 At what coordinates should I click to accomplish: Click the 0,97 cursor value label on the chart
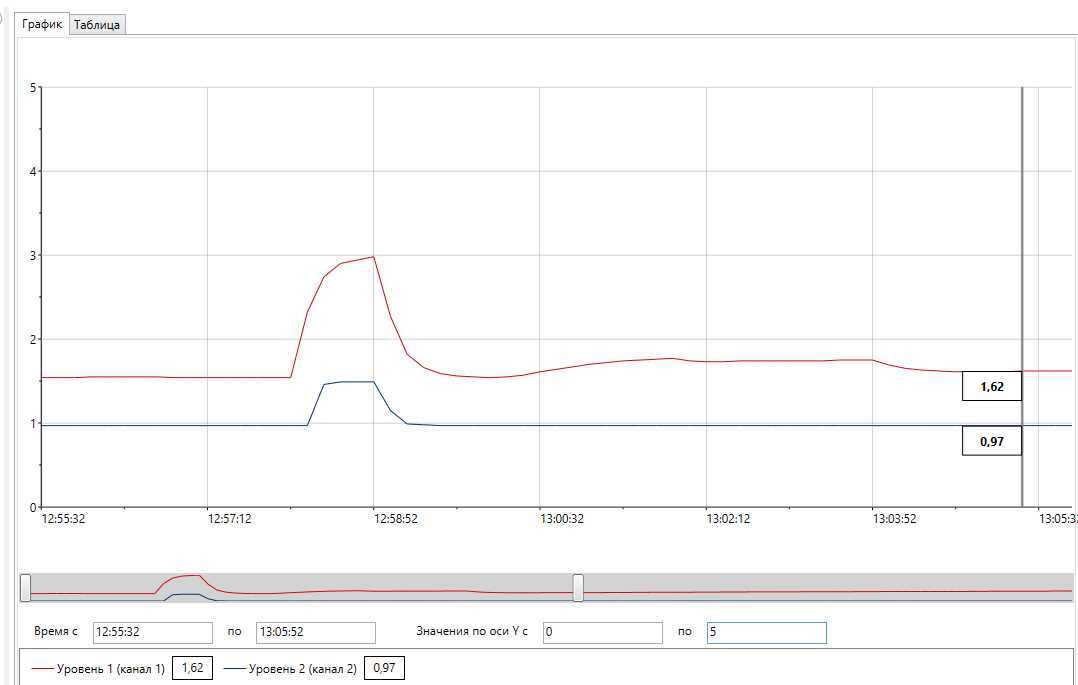(991, 441)
